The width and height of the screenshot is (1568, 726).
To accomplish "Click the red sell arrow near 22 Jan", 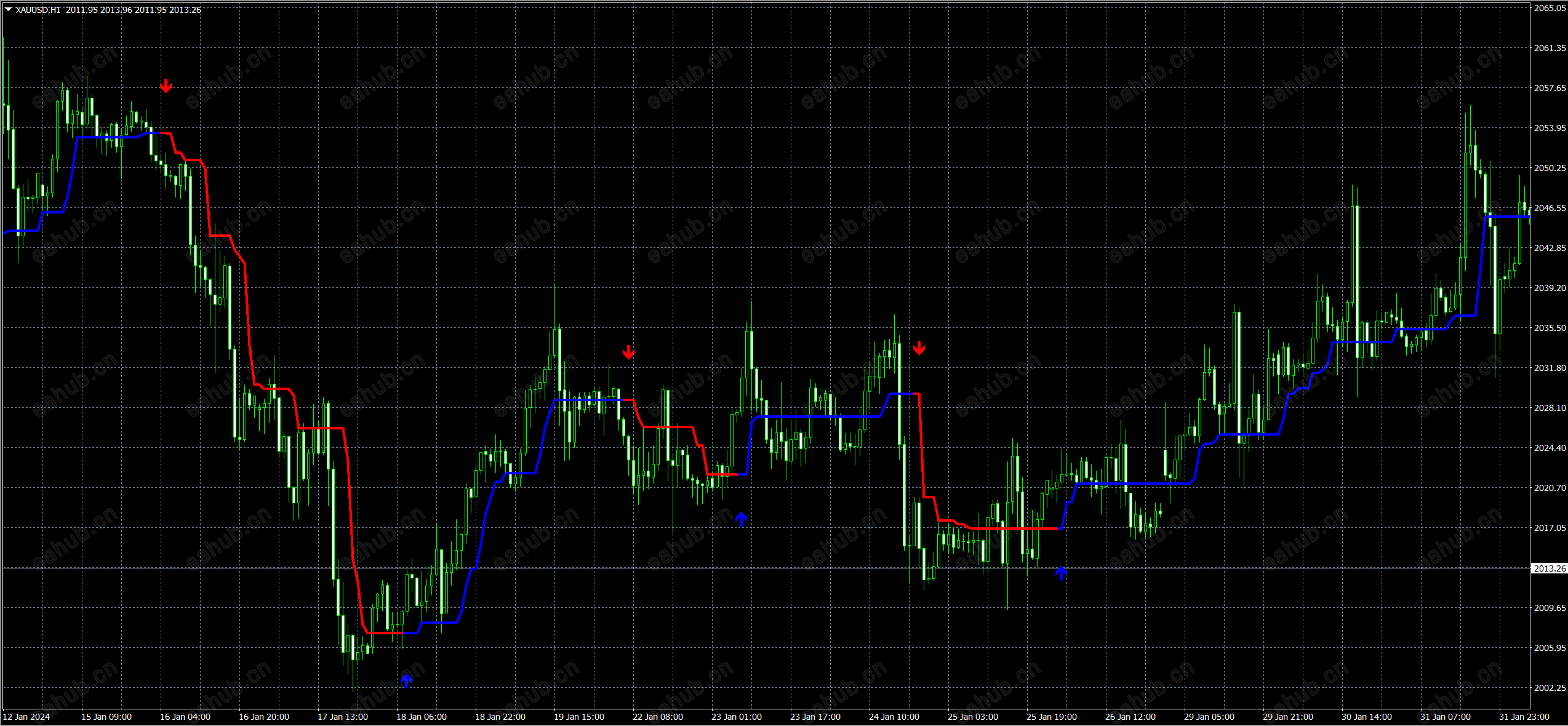I will click(x=628, y=352).
